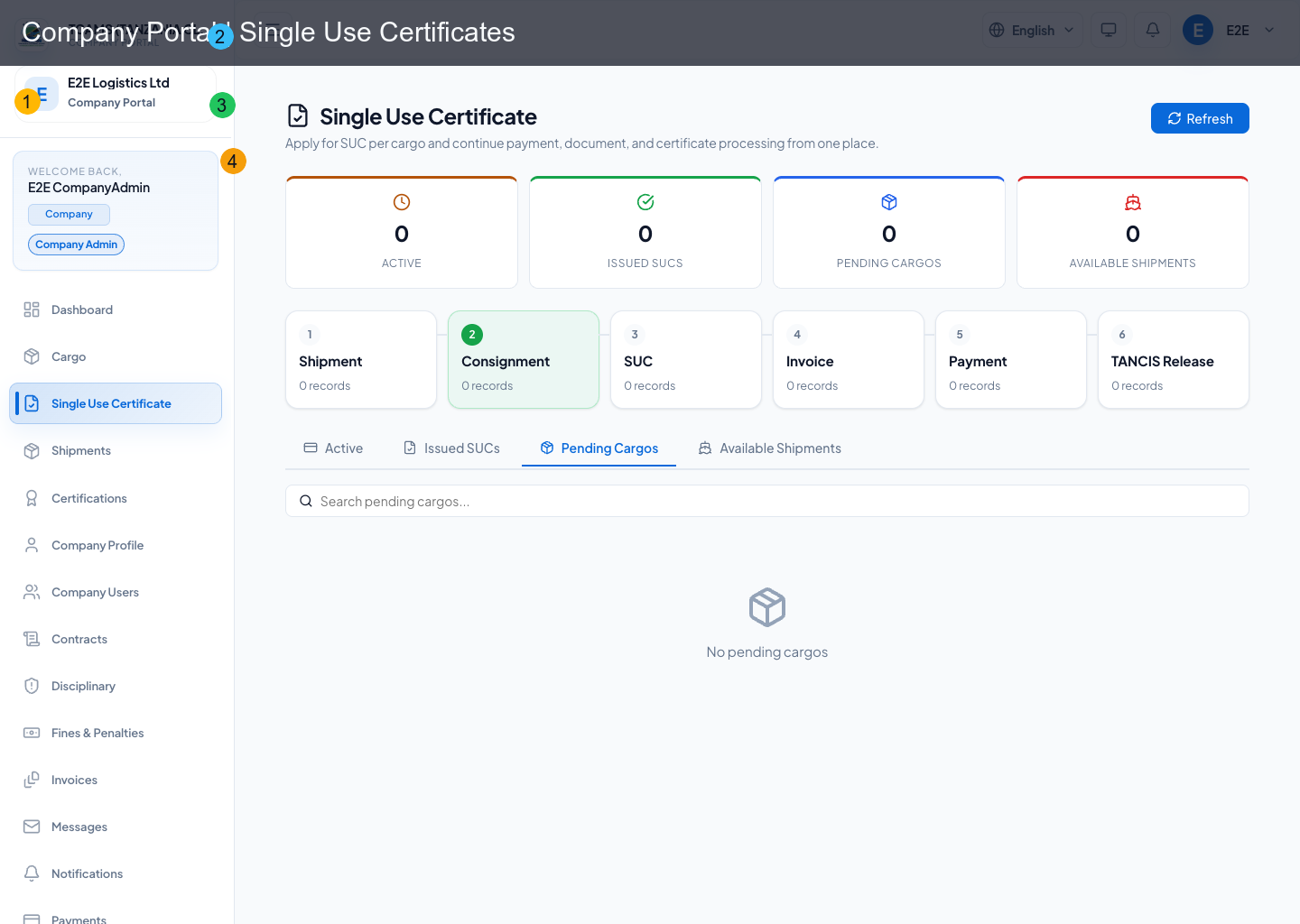Select the Shipment step card
The height and width of the screenshot is (924, 1300).
coord(361,359)
